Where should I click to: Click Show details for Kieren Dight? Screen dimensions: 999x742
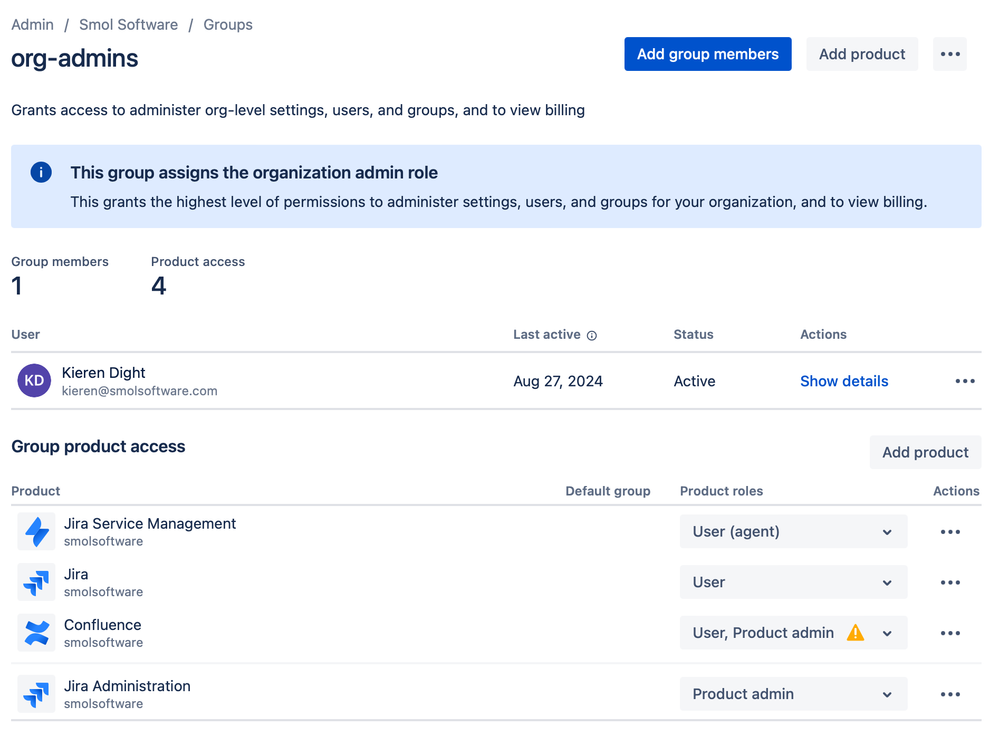(x=844, y=381)
